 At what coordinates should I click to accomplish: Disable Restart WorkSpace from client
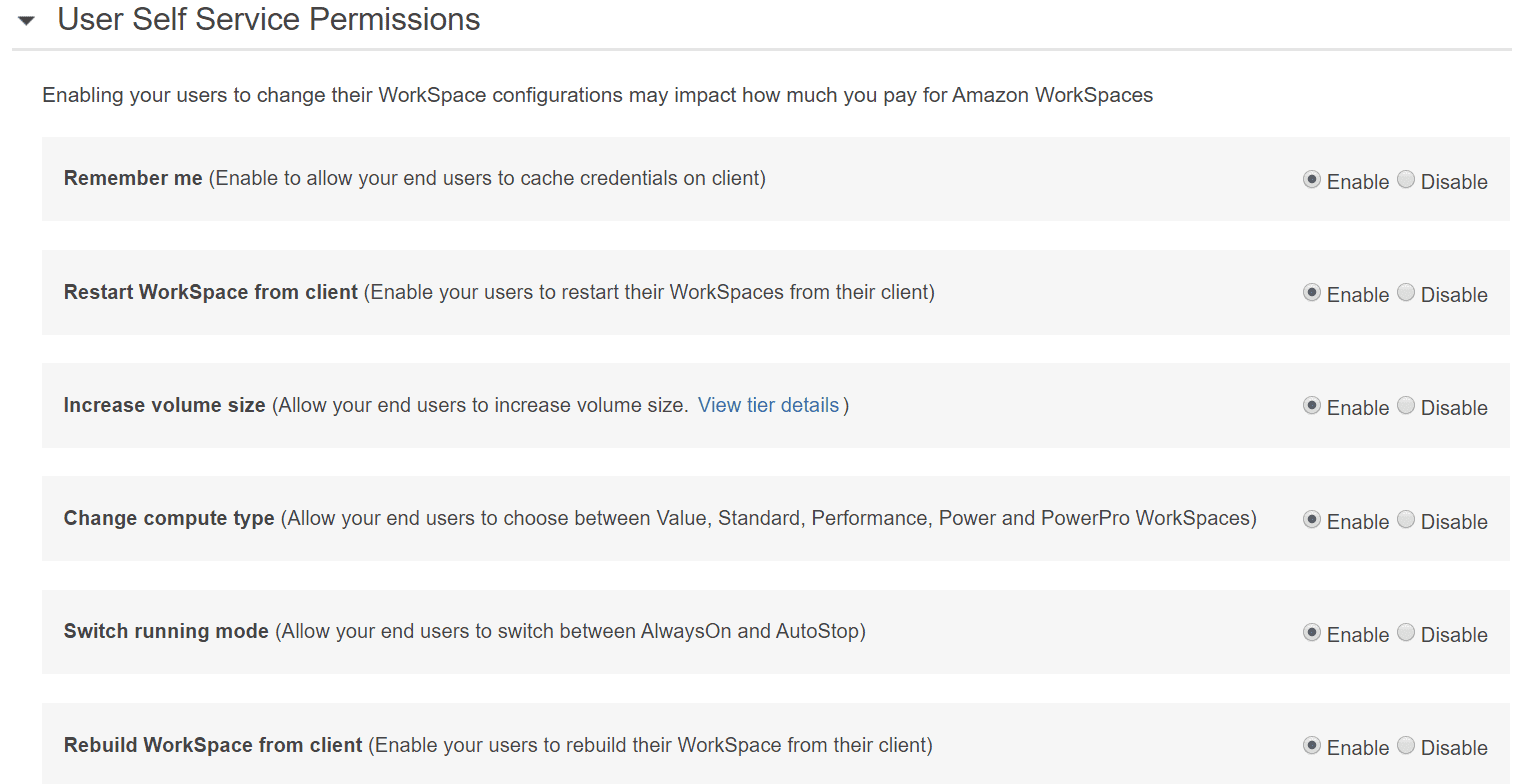pos(1406,293)
